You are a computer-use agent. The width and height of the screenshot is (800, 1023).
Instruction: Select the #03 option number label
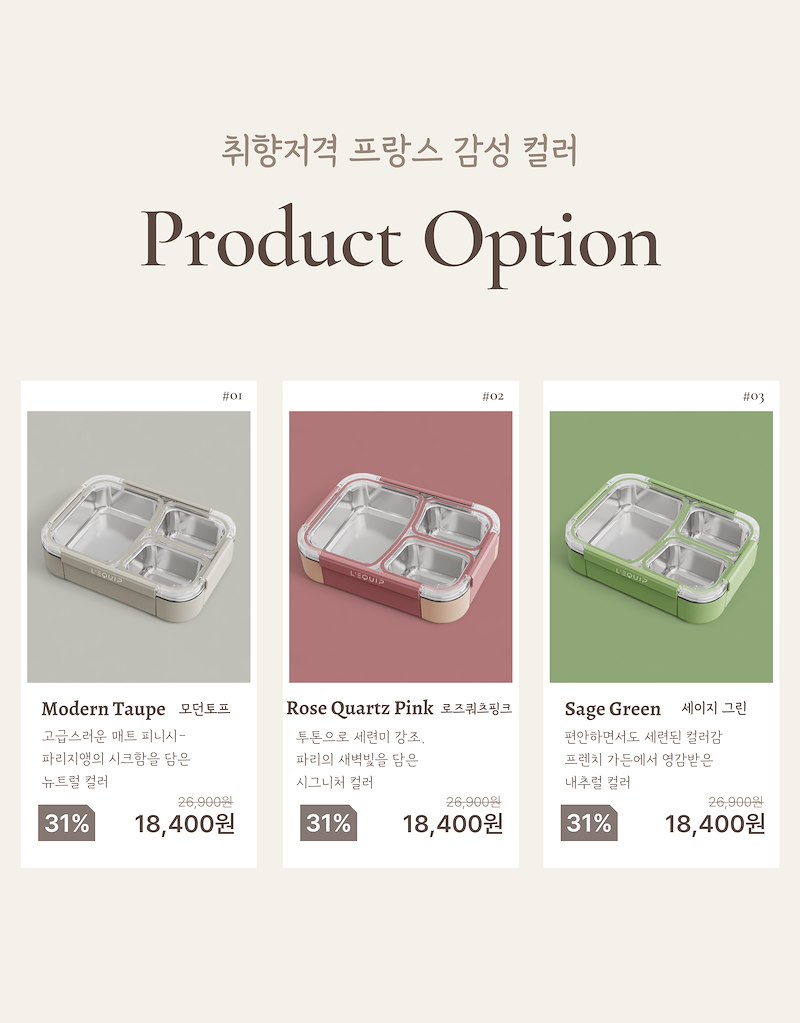754,397
